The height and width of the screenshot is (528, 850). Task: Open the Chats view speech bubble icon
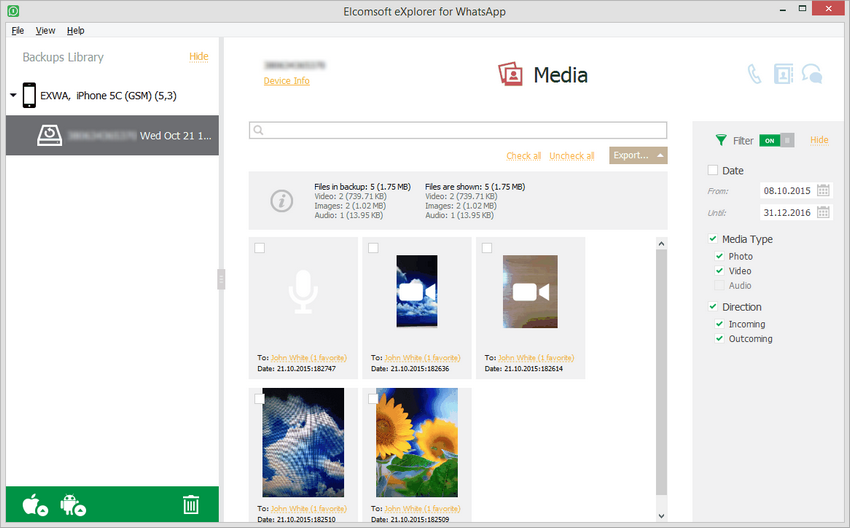tap(813, 74)
